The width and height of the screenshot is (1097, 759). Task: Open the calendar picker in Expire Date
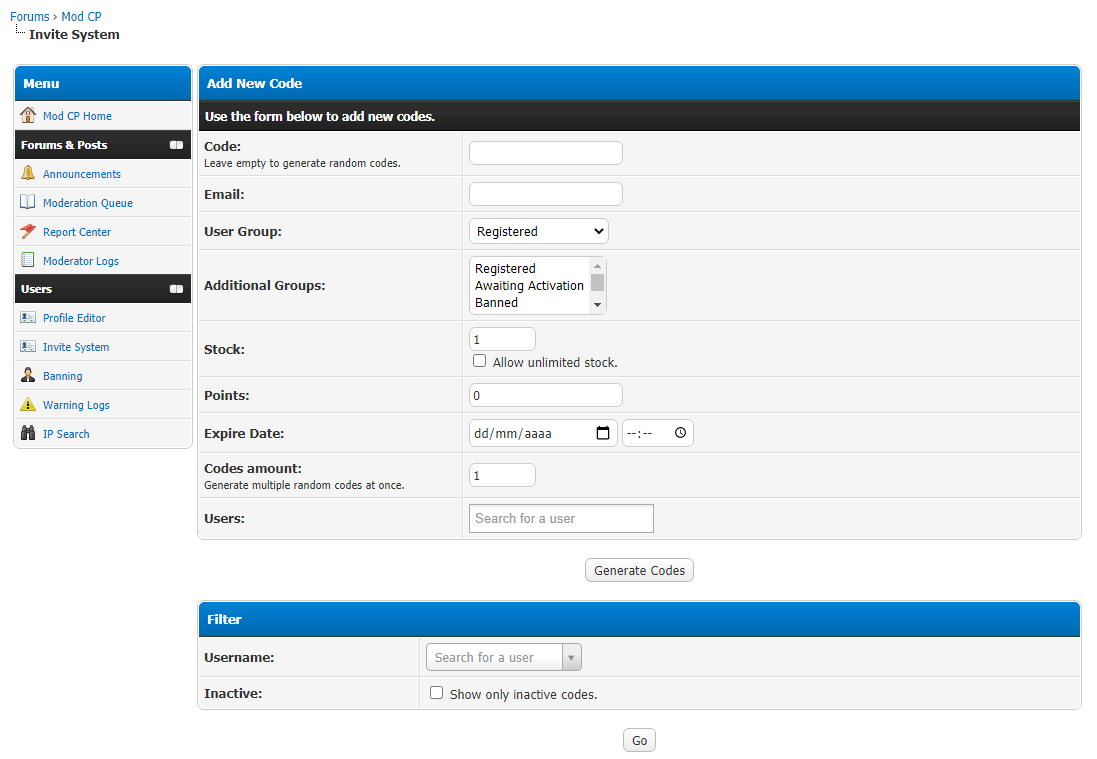pos(603,433)
